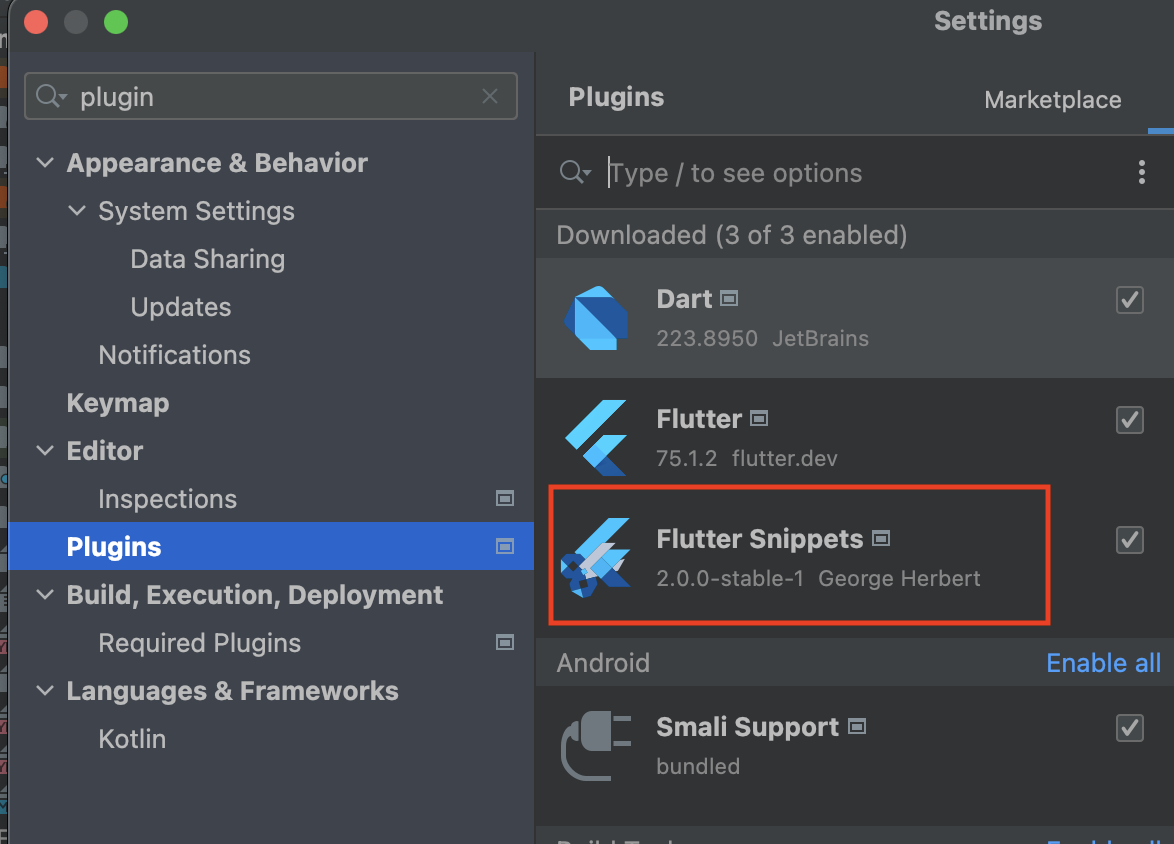Collapse the System Settings tree node

click(x=76, y=210)
